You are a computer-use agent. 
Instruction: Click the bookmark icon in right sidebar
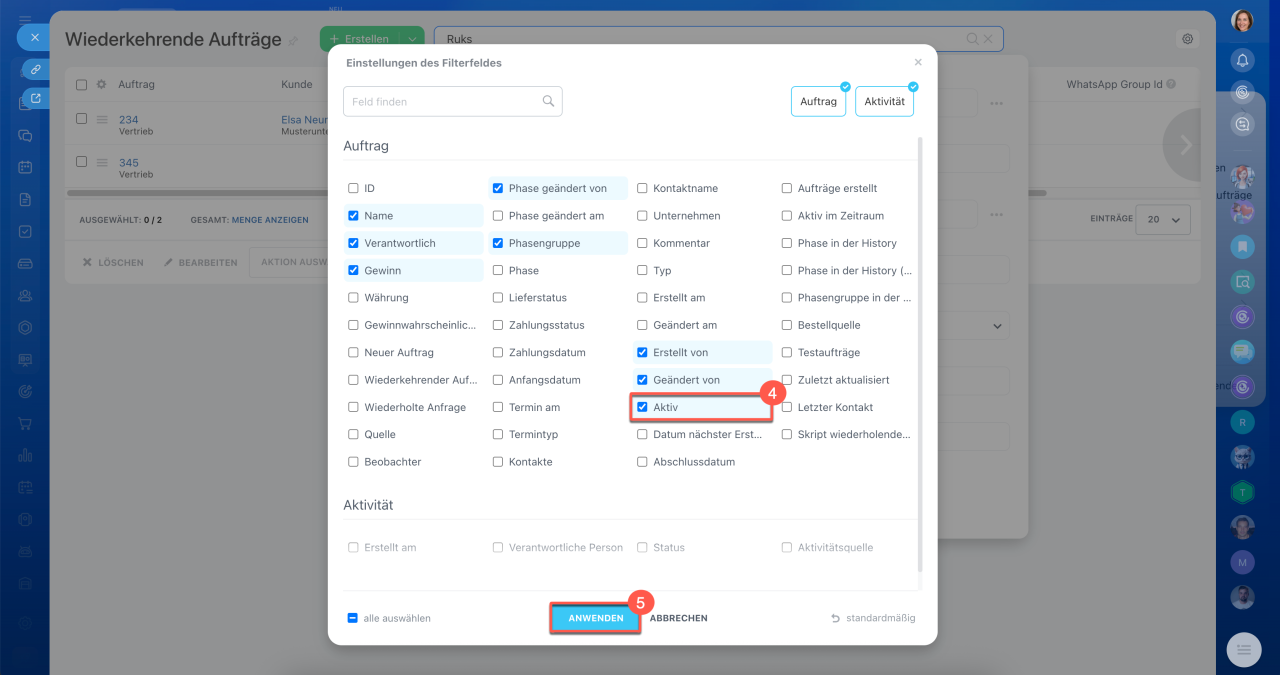click(1242, 246)
